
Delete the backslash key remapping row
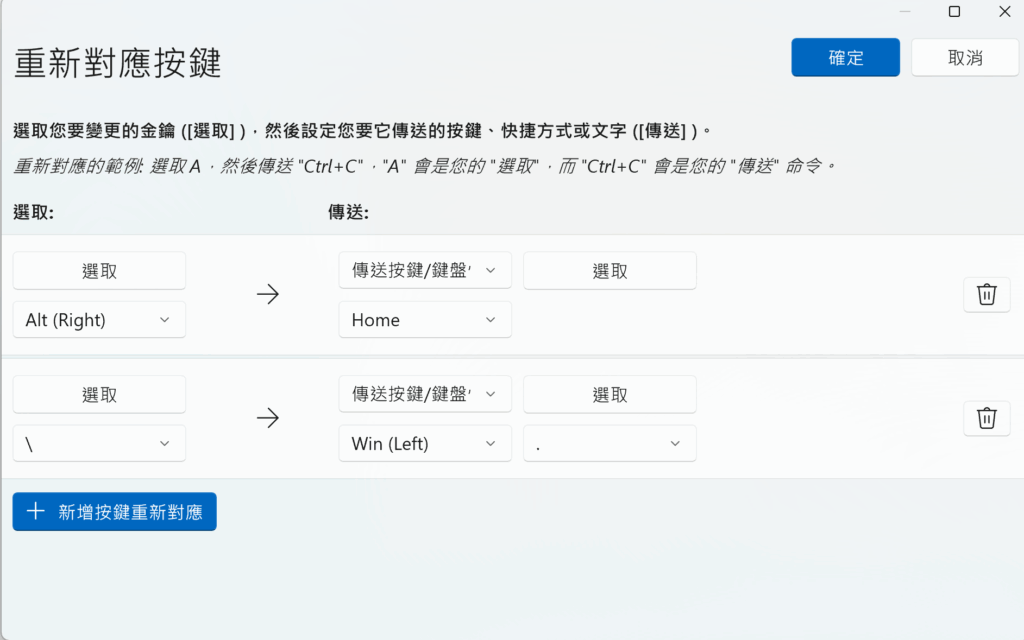[x=986, y=418]
